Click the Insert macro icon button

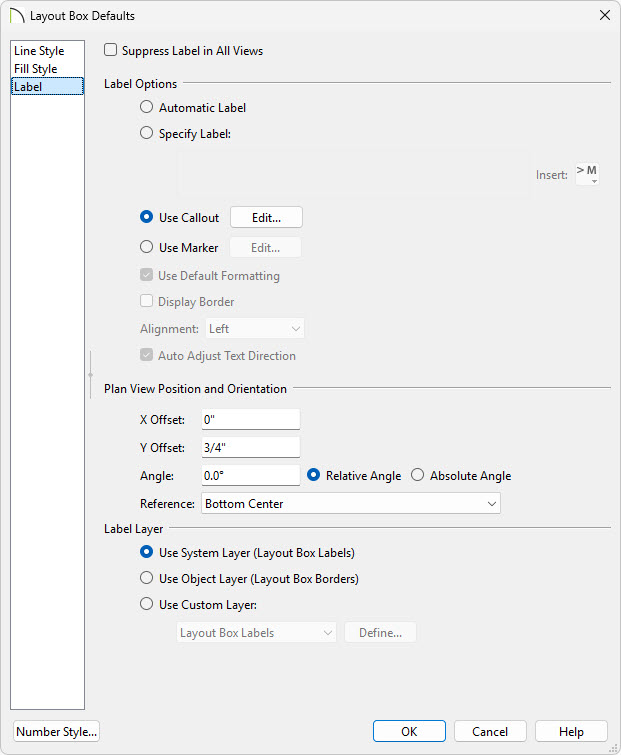tap(587, 174)
